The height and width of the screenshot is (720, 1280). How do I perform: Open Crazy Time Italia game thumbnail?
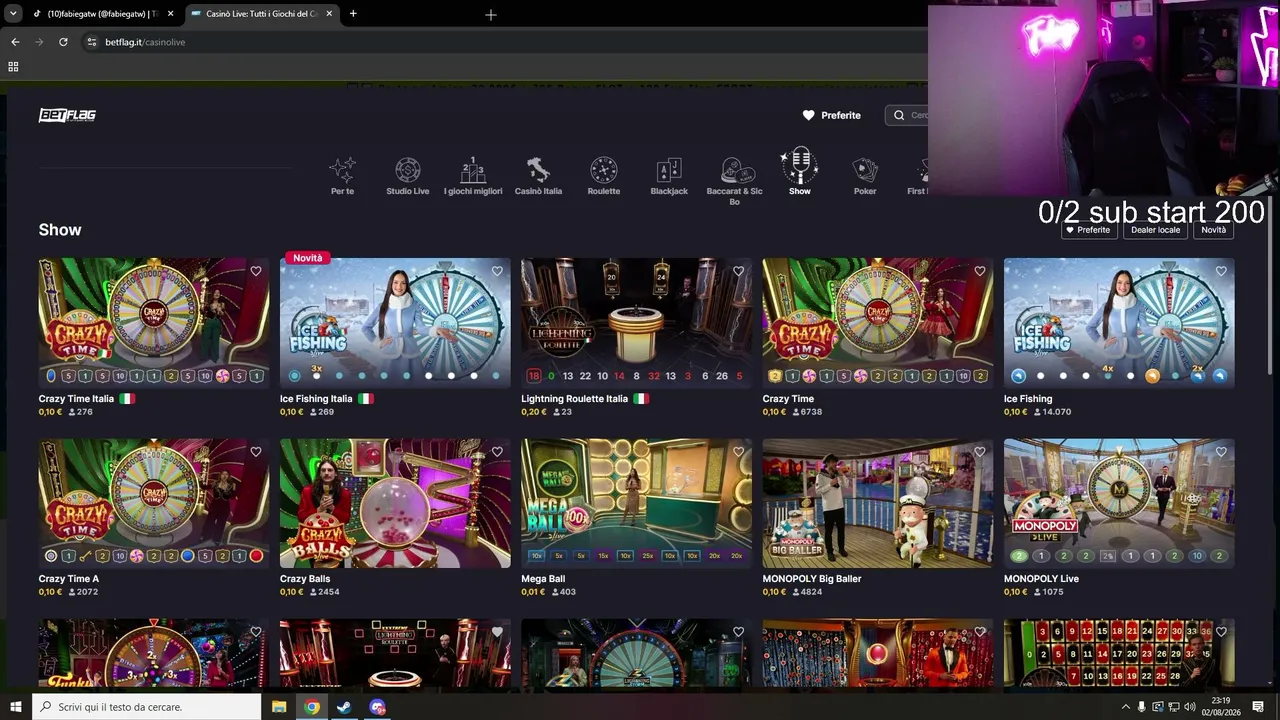(x=154, y=322)
